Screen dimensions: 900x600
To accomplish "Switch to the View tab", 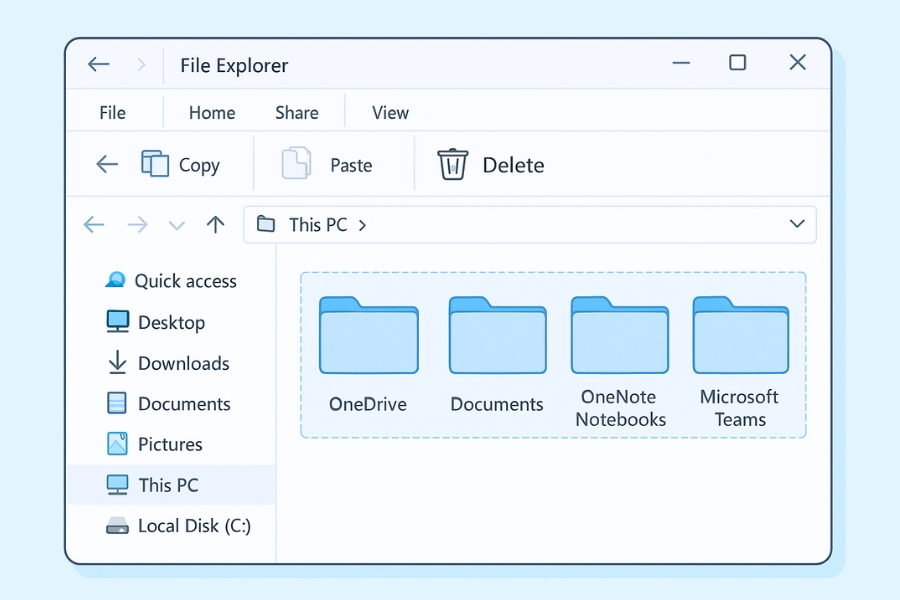I will pos(389,112).
